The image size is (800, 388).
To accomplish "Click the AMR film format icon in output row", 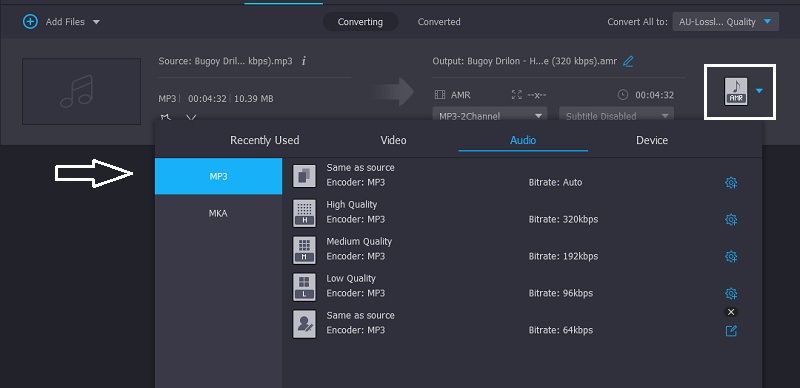I will point(440,95).
